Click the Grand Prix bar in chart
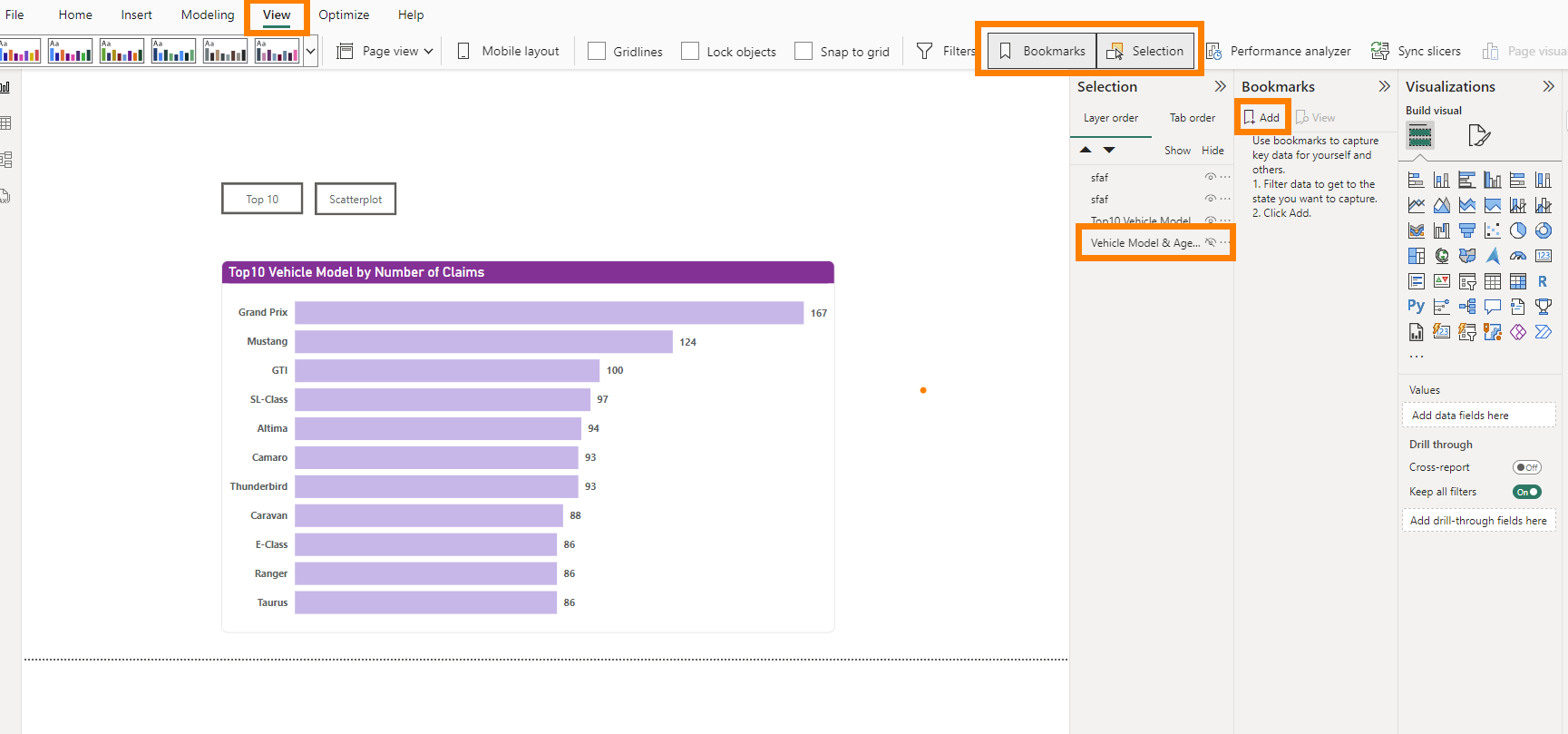Viewport: 1568px width, 734px height. tap(549, 313)
